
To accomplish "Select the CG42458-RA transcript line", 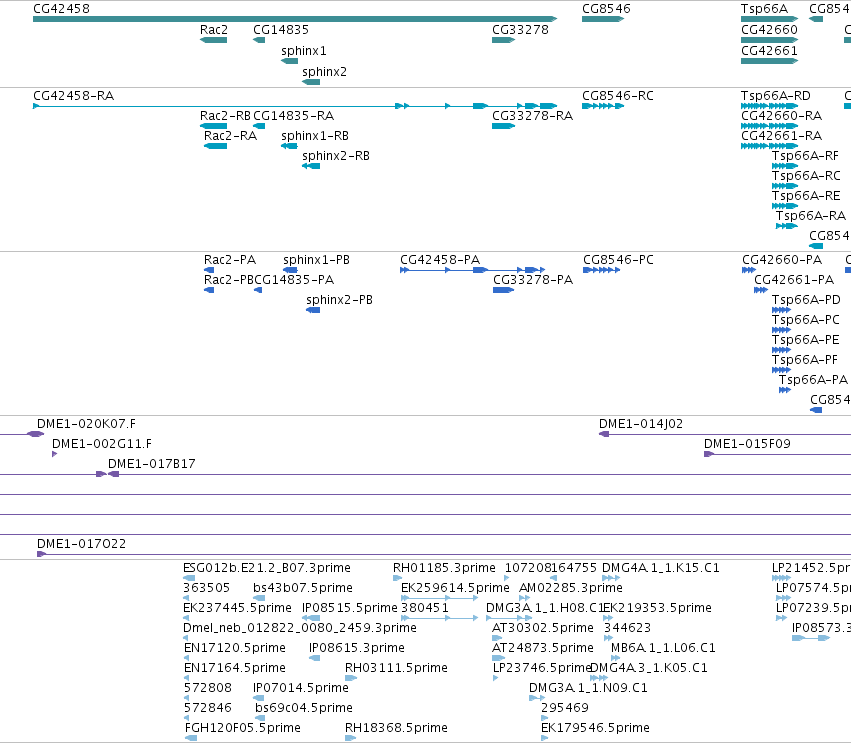I will 295,106.
